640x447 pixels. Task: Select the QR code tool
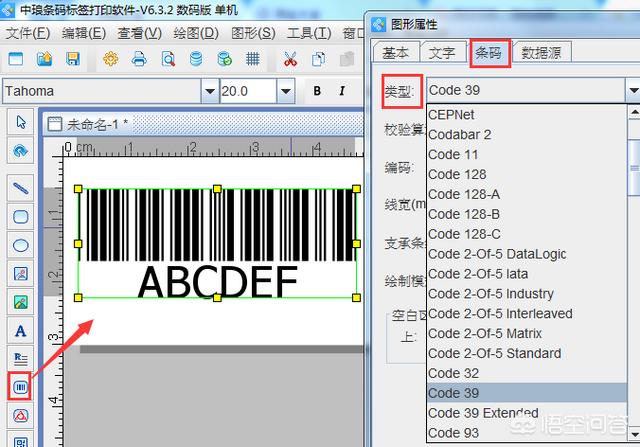(20, 440)
